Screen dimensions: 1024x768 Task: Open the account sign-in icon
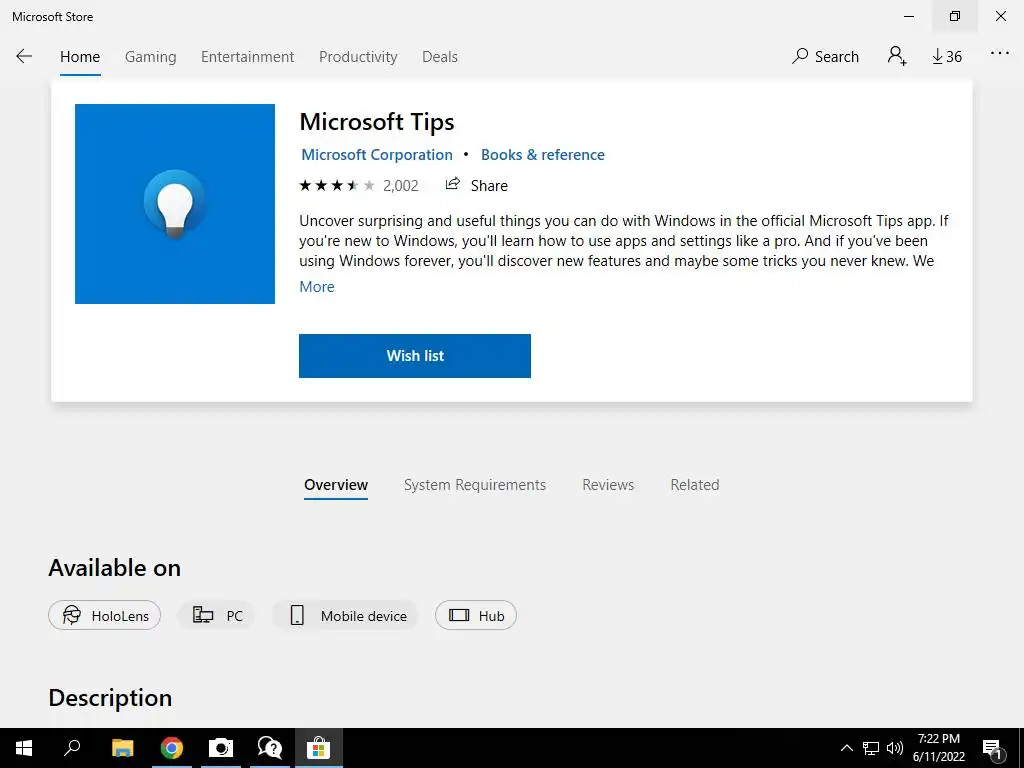pos(897,56)
